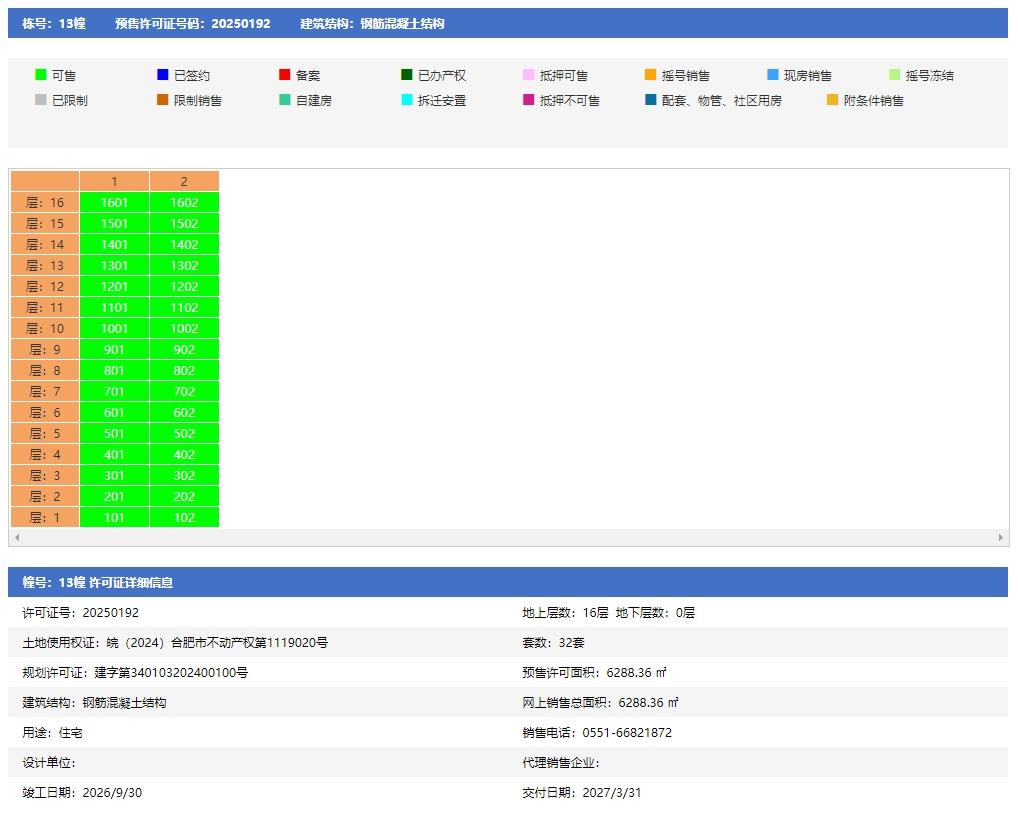Click the gray 已限制 legend swatch
The width and height of the screenshot is (1018, 822).
click(x=40, y=99)
